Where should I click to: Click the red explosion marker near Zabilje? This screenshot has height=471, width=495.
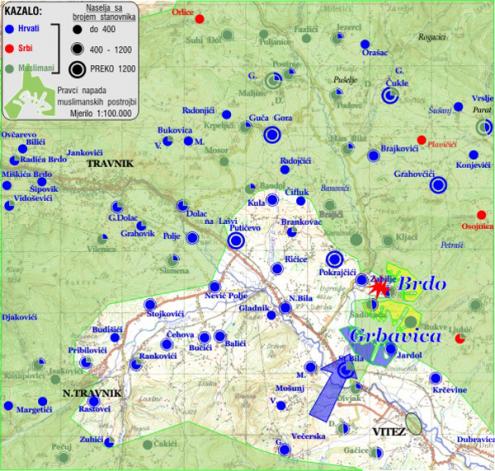(379, 288)
